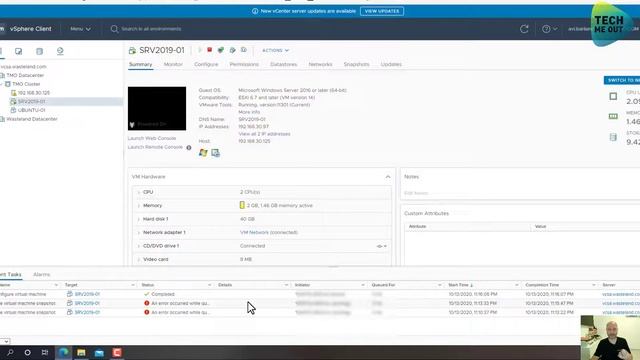Open taskbar search magnifier icon
The image size is (640, 360).
point(10,352)
